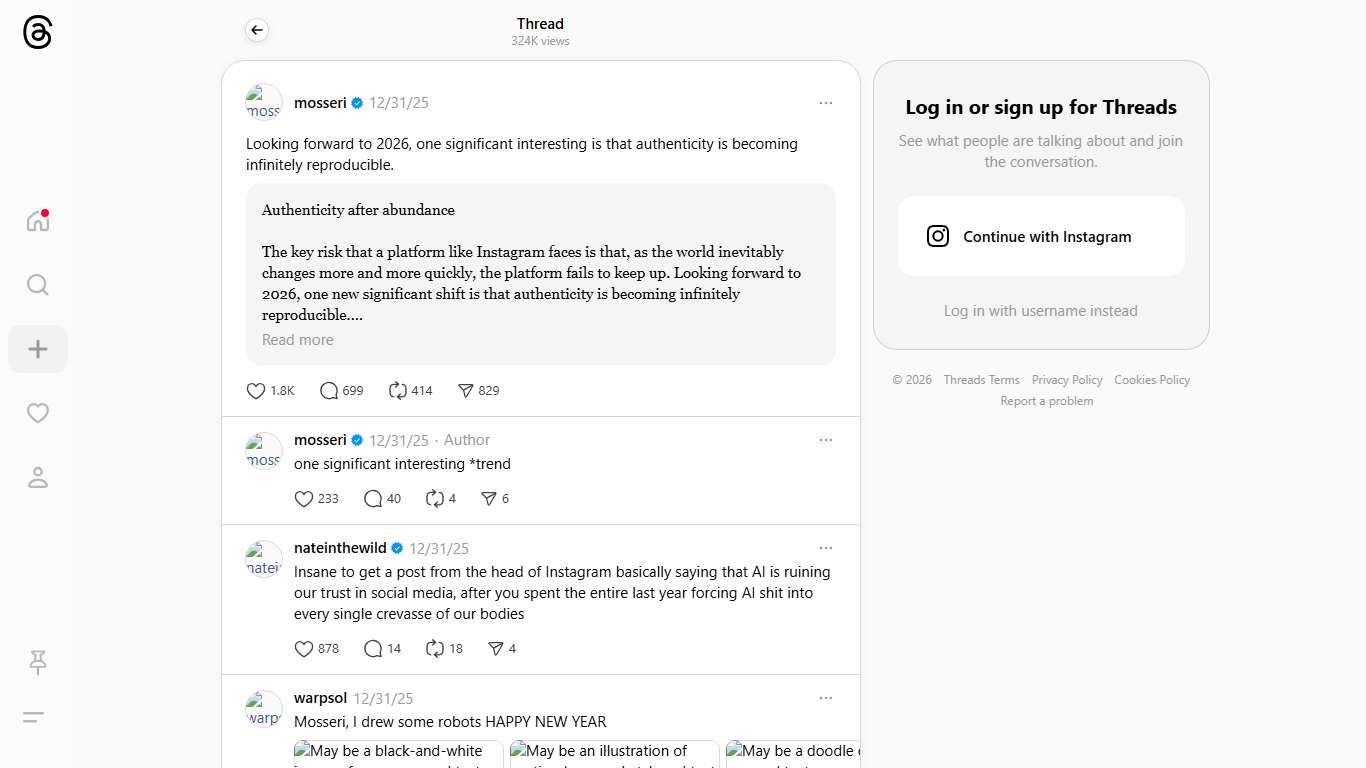Click the create new thread plus icon
This screenshot has height=768, width=1366.
click(x=38, y=349)
